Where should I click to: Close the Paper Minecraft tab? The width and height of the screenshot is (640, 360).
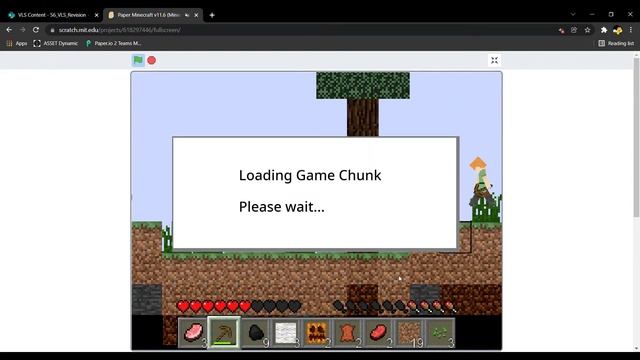point(196,15)
